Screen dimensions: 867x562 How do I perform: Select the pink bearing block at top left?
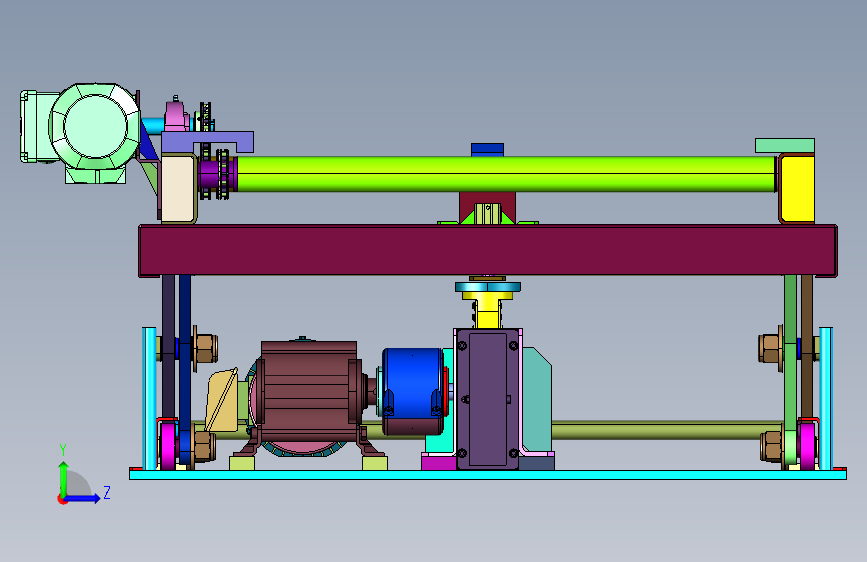175,116
